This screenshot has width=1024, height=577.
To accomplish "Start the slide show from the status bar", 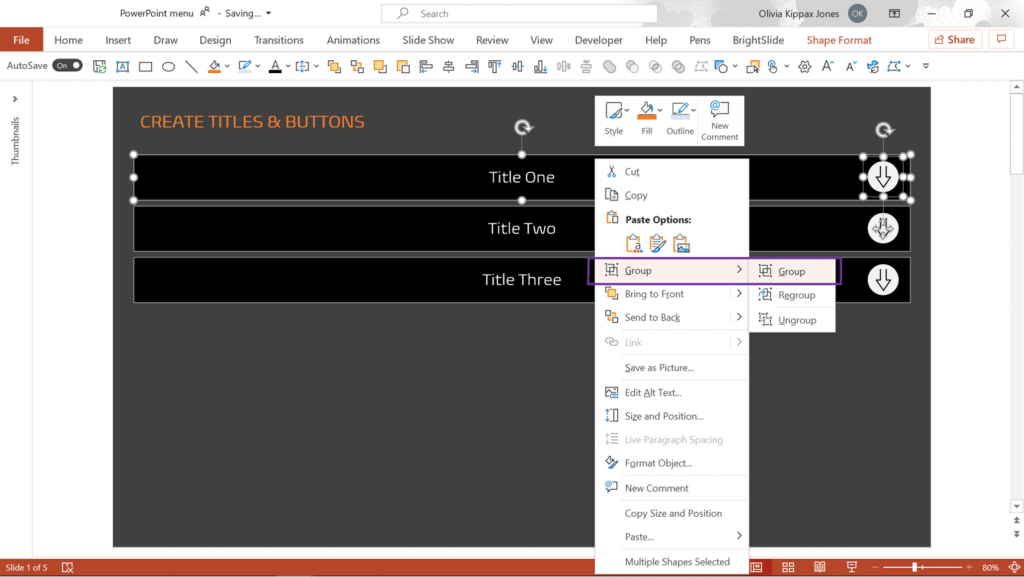I will click(x=852, y=567).
